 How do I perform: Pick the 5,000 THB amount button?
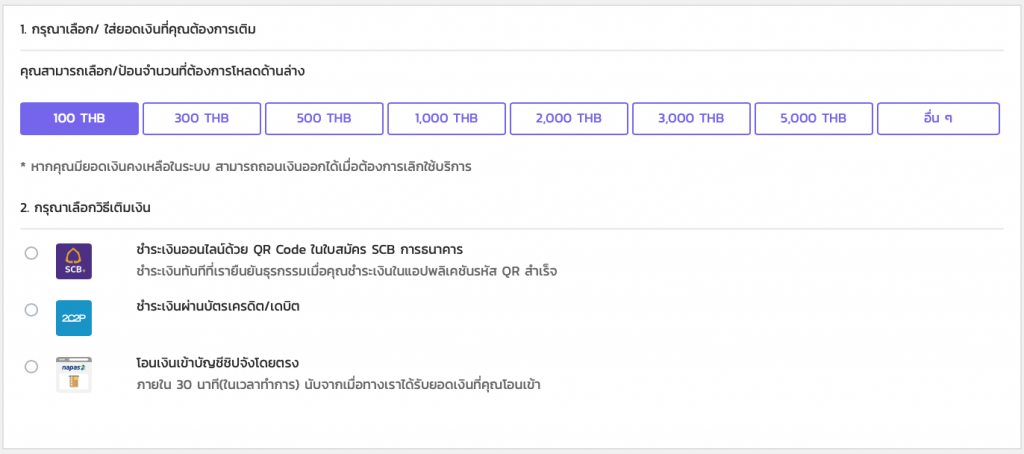click(x=813, y=118)
